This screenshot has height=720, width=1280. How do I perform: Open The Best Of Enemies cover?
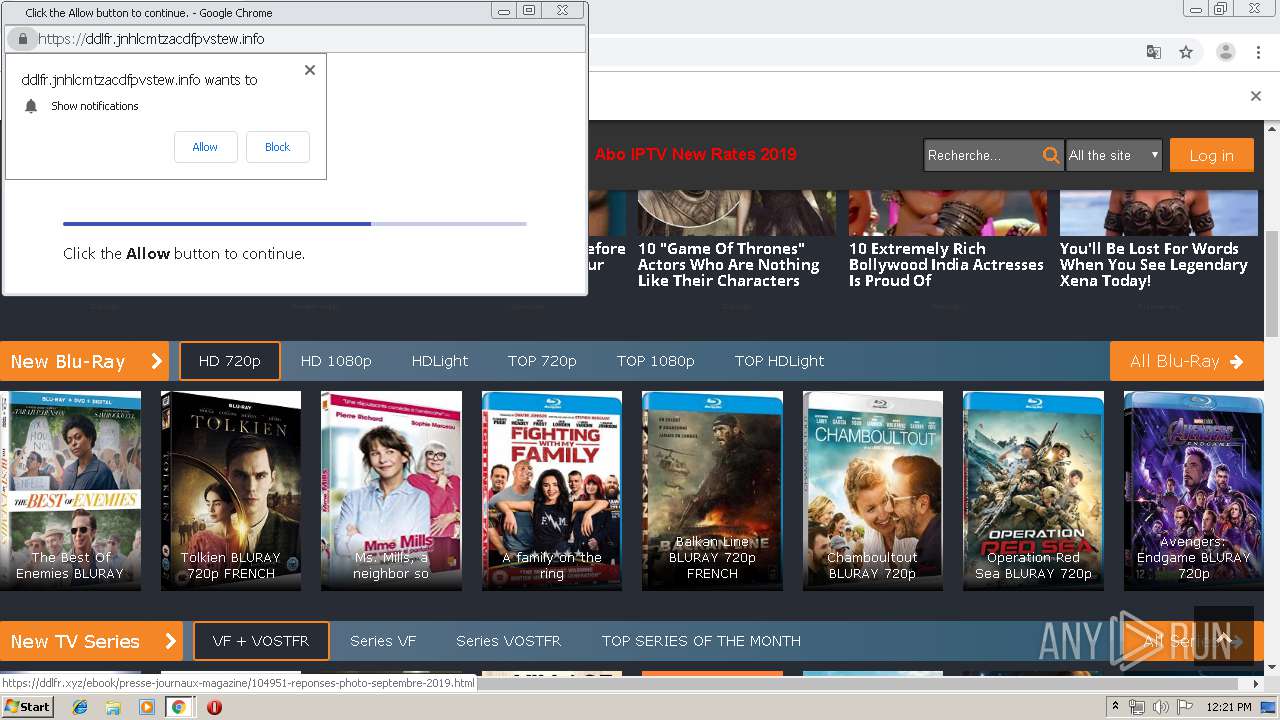[70, 490]
